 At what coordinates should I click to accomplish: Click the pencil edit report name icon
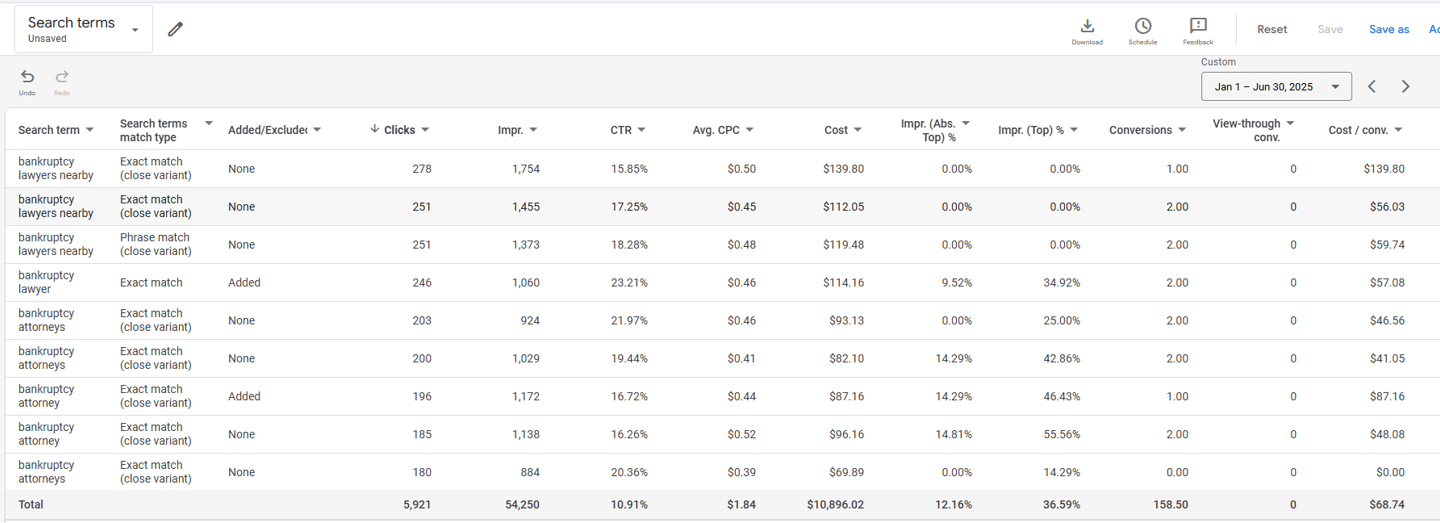point(175,29)
